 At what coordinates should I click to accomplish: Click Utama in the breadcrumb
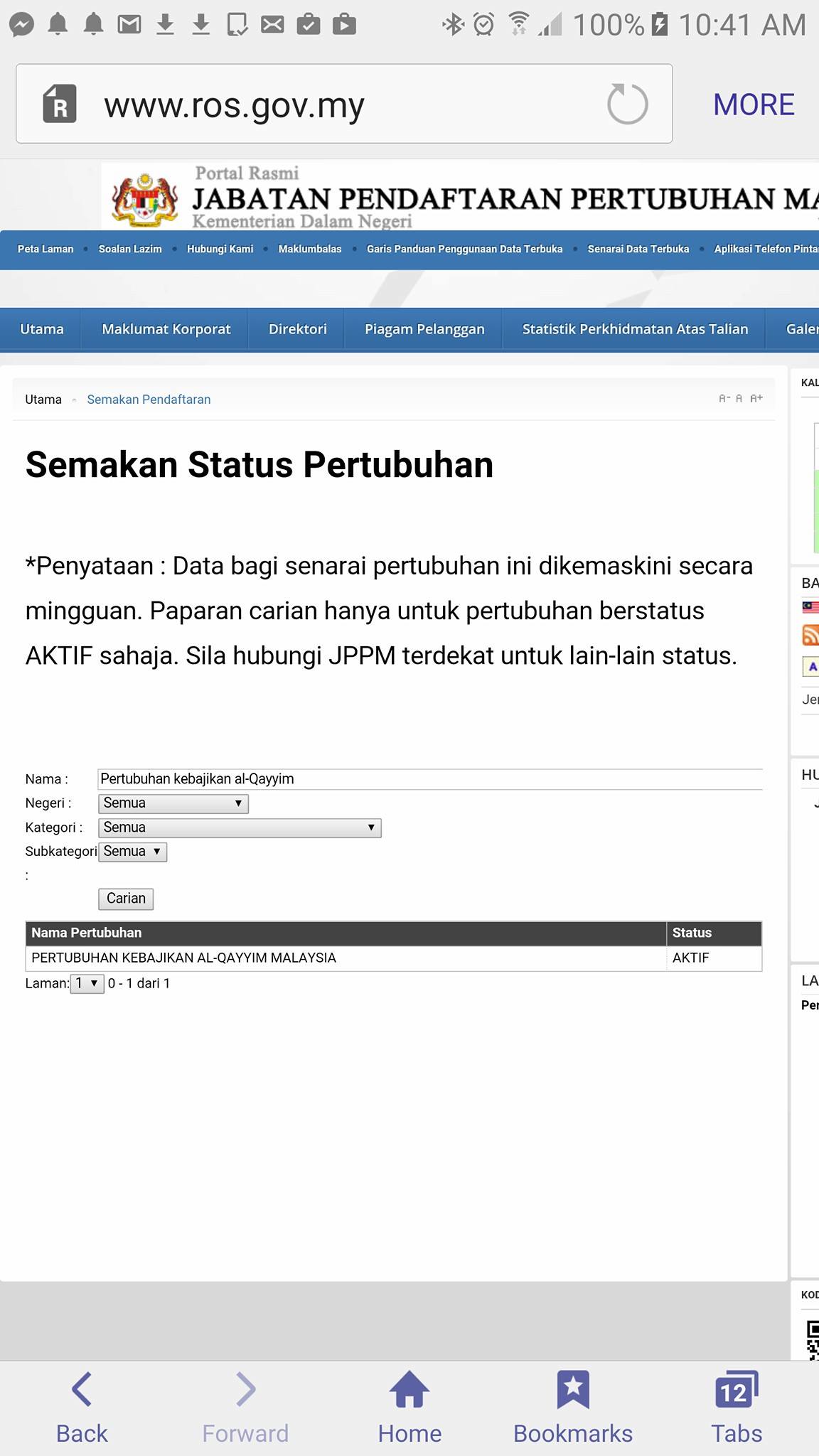(43, 400)
